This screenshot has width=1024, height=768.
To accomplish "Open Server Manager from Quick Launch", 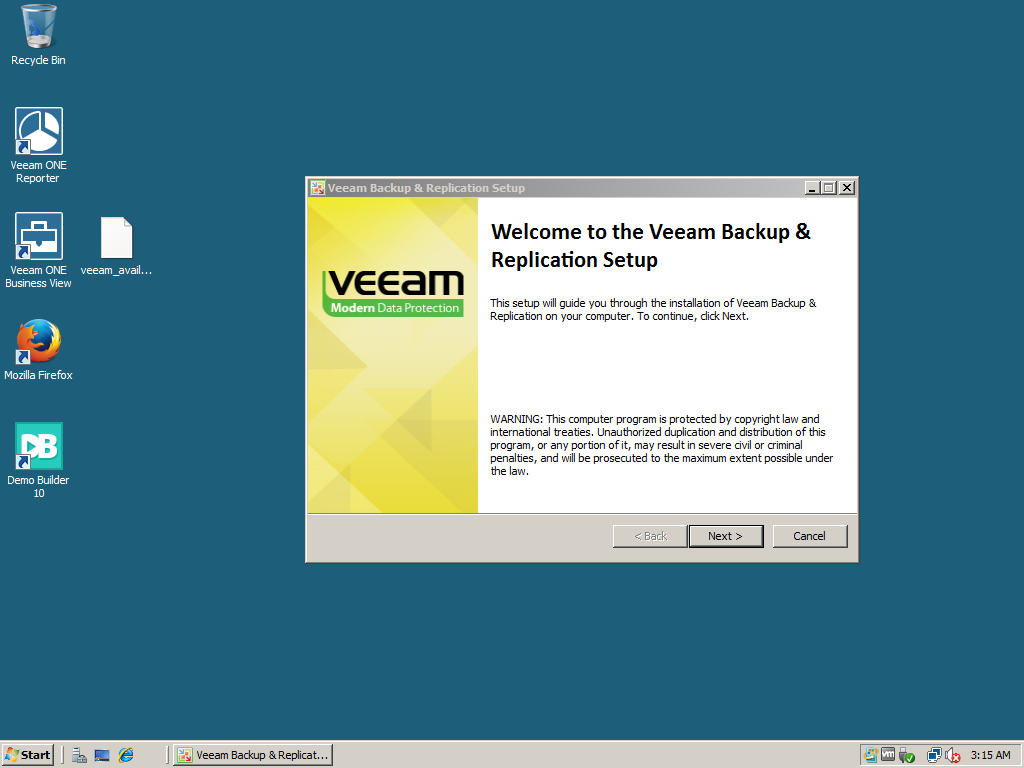I will (x=78, y=755).
